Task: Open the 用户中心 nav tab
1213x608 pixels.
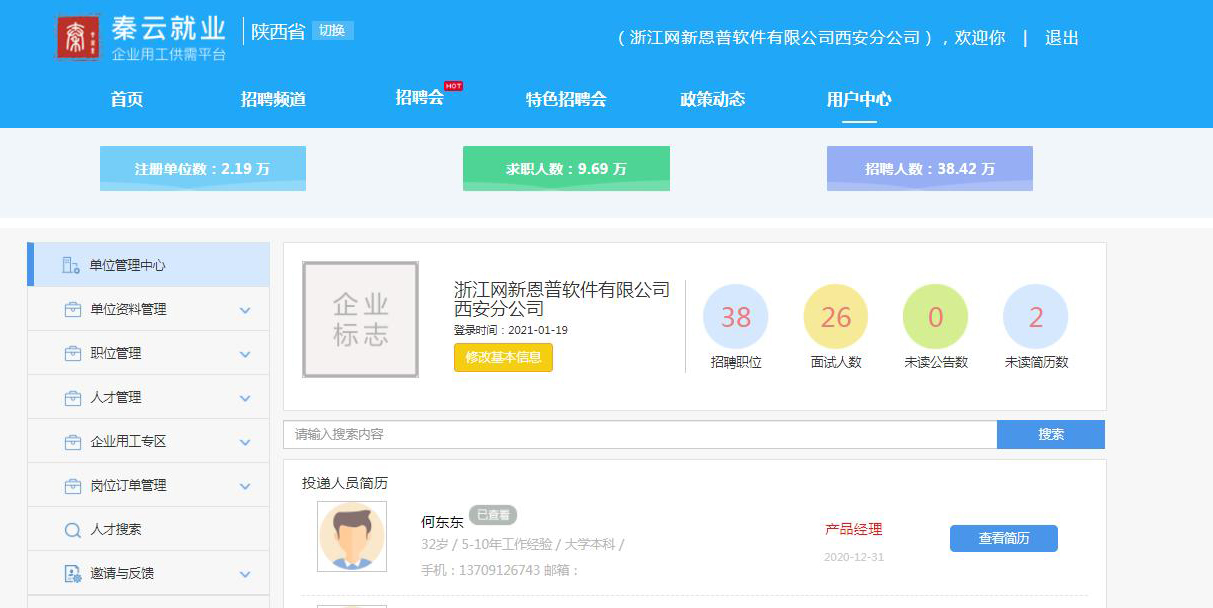Action: [859, 99]
